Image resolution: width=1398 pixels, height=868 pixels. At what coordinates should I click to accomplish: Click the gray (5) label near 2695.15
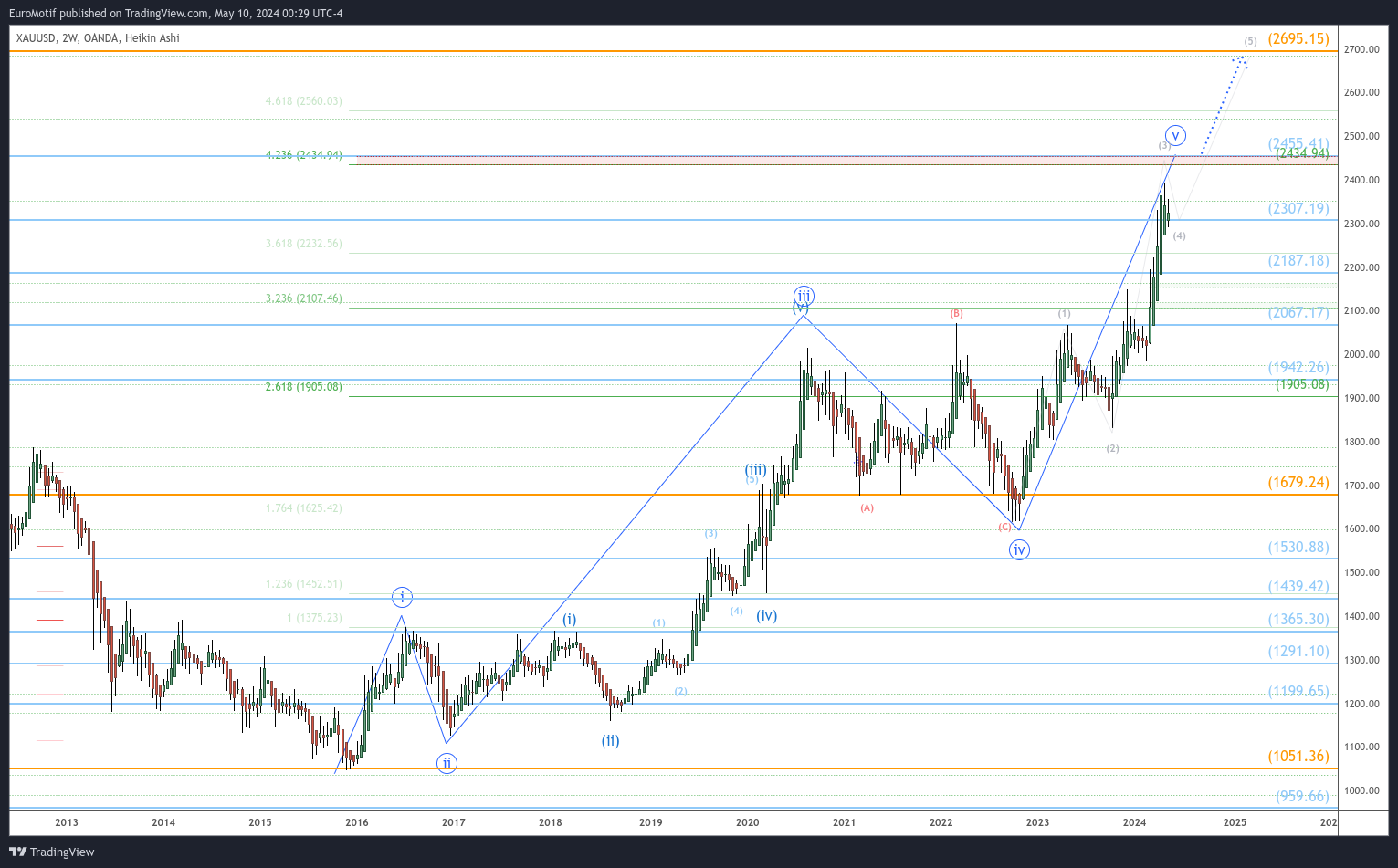click(1250, 41)
